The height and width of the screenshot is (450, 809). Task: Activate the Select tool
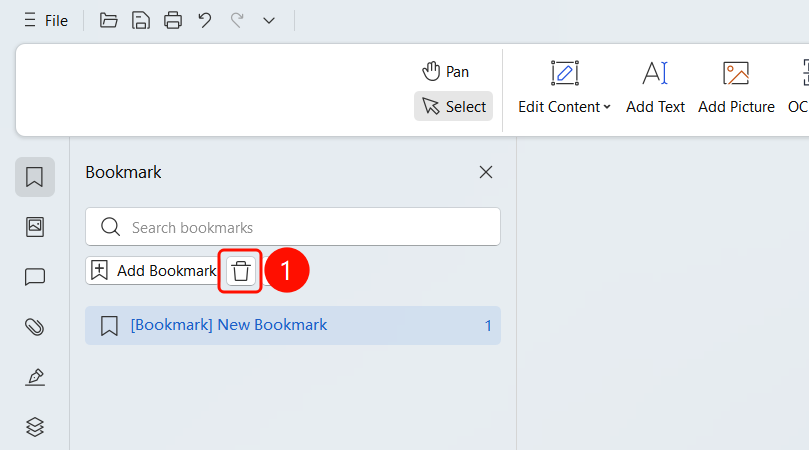pyautogui.click(x=454, y=106)
